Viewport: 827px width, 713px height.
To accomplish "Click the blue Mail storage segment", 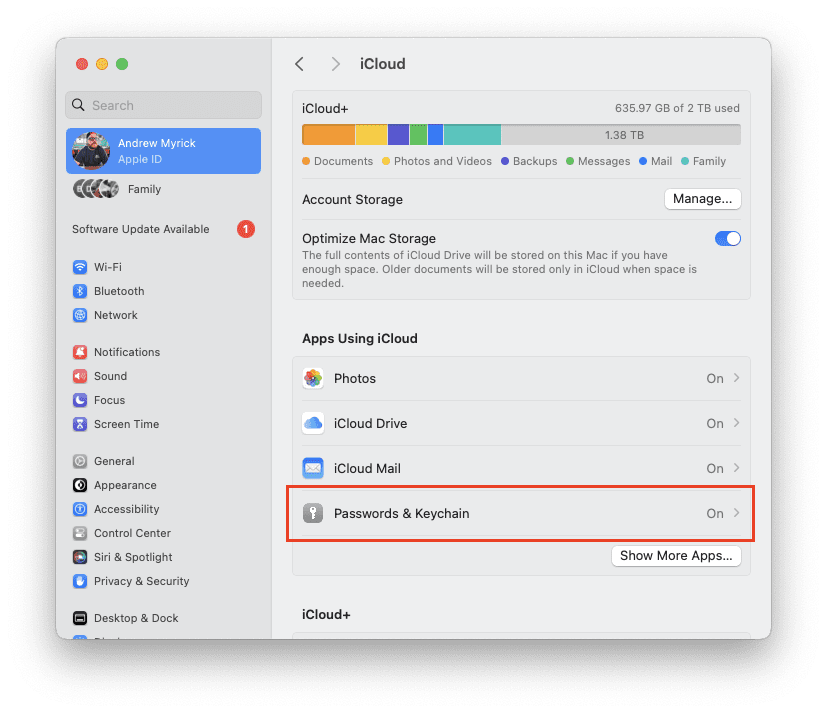I will (x=435, y=134).
